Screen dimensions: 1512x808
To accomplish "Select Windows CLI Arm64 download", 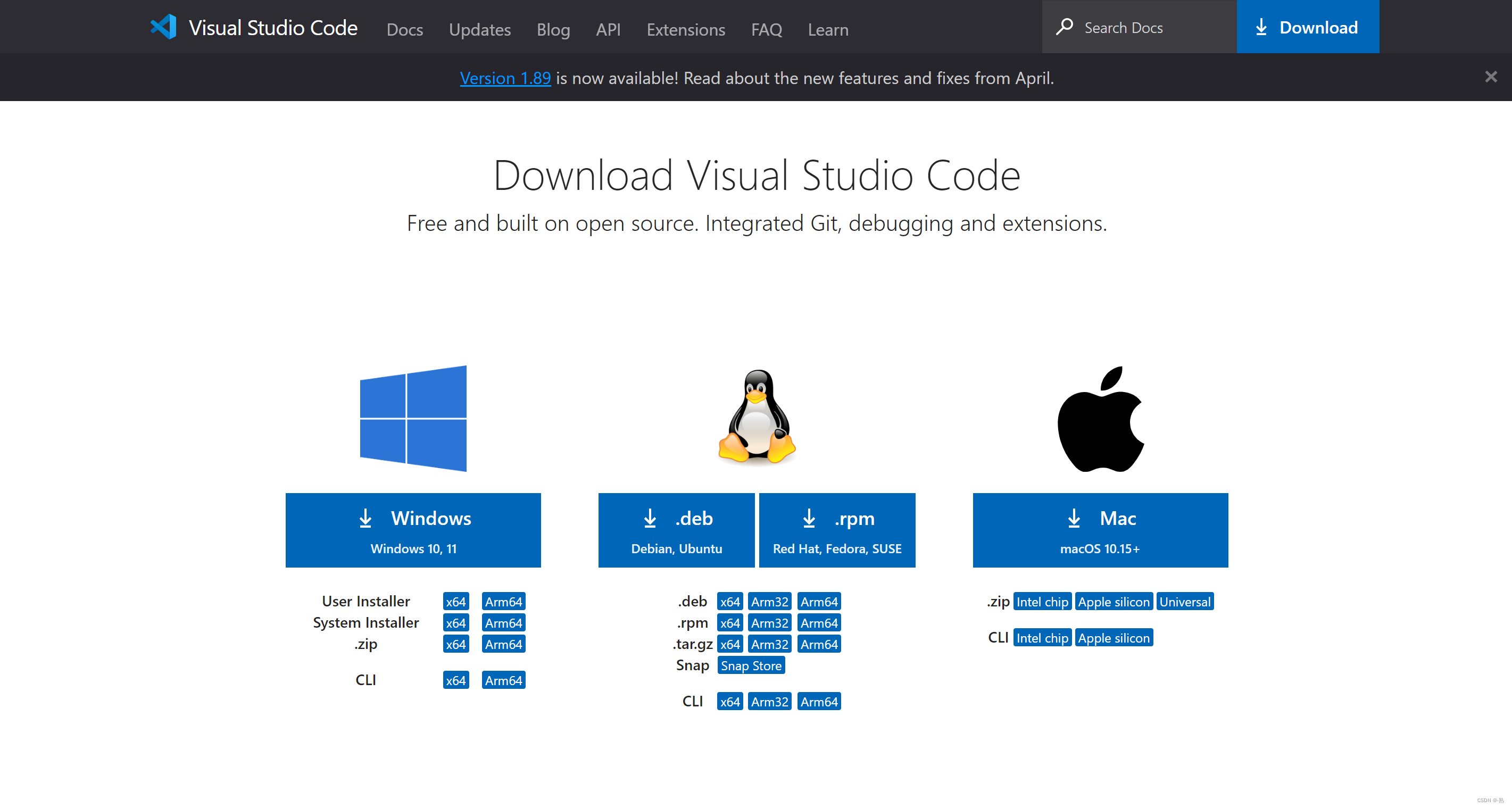I will tap(502, 681).
